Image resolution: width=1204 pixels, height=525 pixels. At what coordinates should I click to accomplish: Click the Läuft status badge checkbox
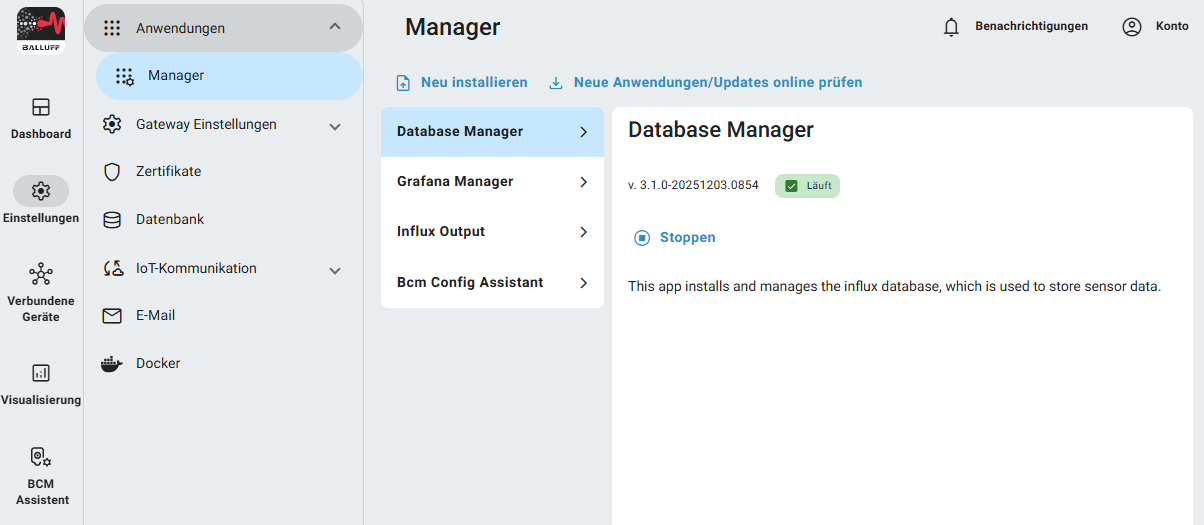click(x=791, y=186)
